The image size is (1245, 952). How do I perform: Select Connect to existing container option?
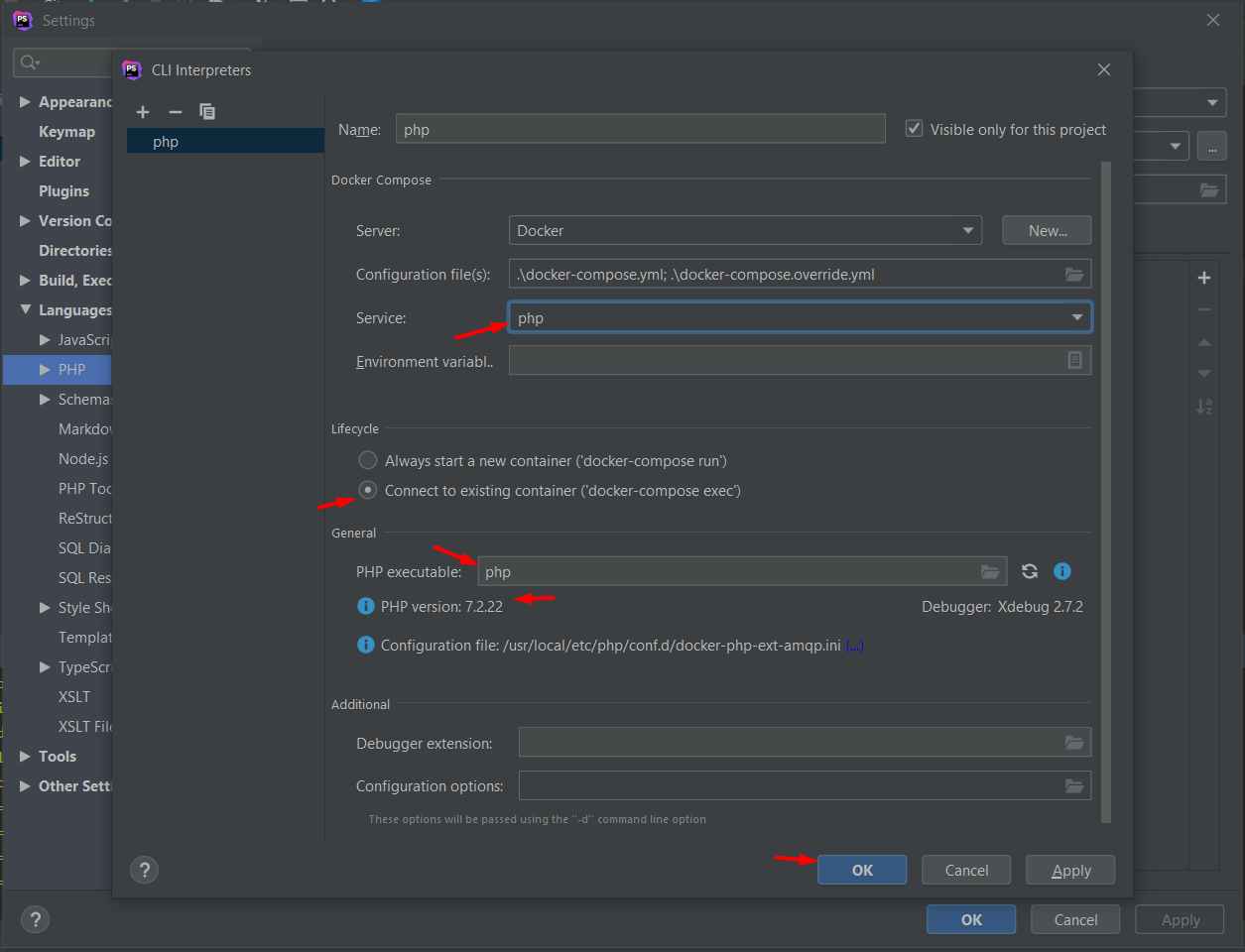click(368, 490)
